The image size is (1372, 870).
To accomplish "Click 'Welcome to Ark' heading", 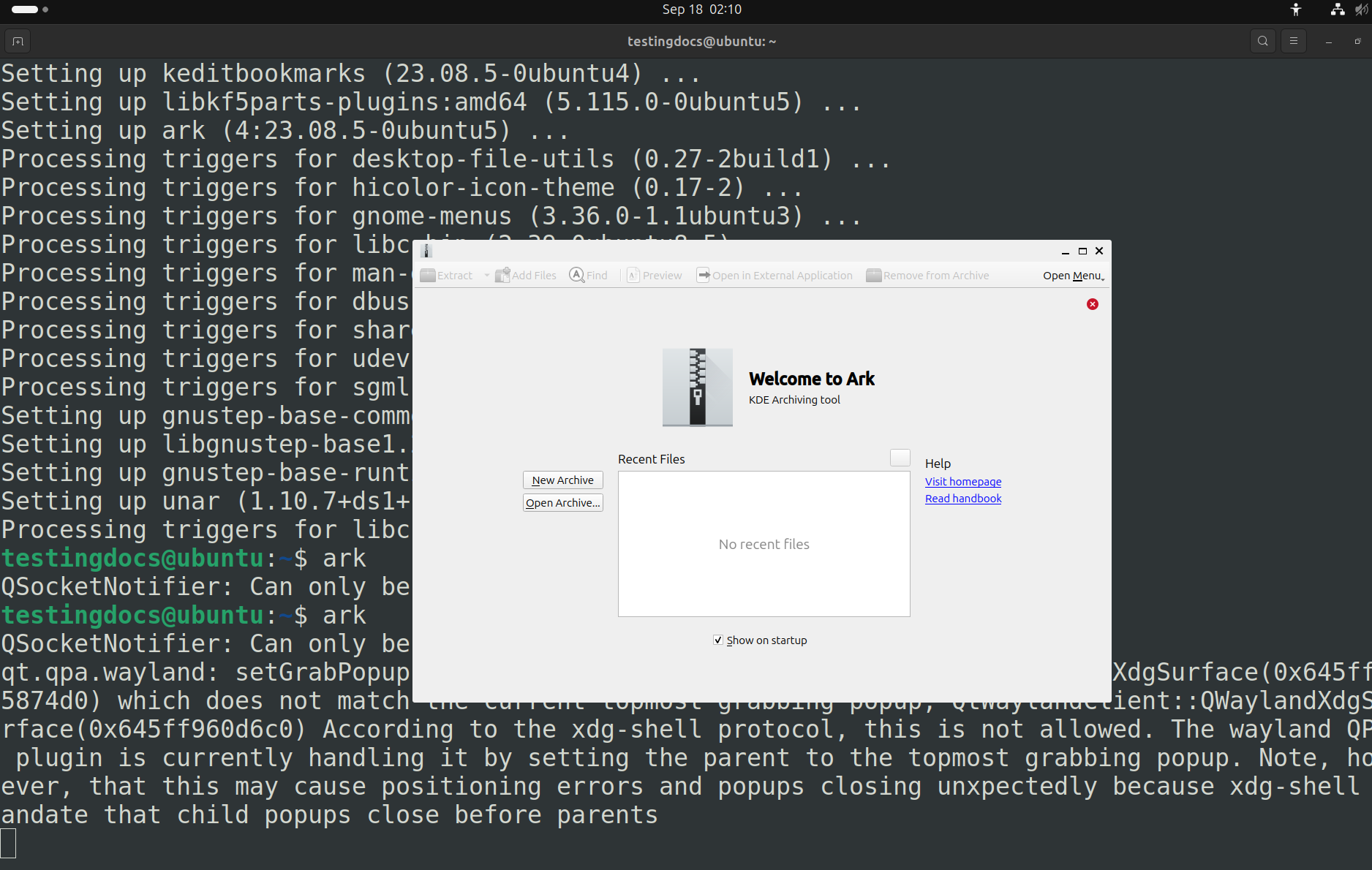I will (x=812, y=379).
